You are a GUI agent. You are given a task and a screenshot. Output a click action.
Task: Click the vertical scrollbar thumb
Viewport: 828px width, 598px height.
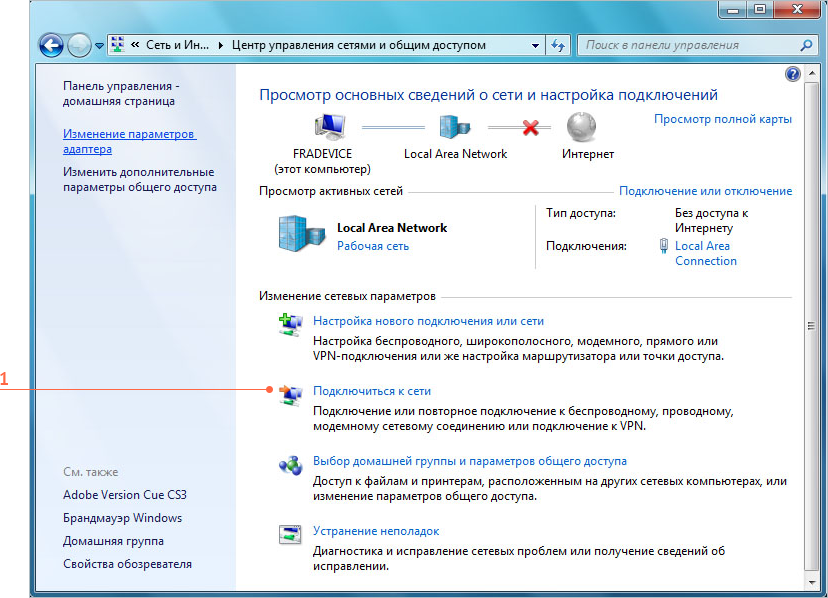tap(812, 325)
